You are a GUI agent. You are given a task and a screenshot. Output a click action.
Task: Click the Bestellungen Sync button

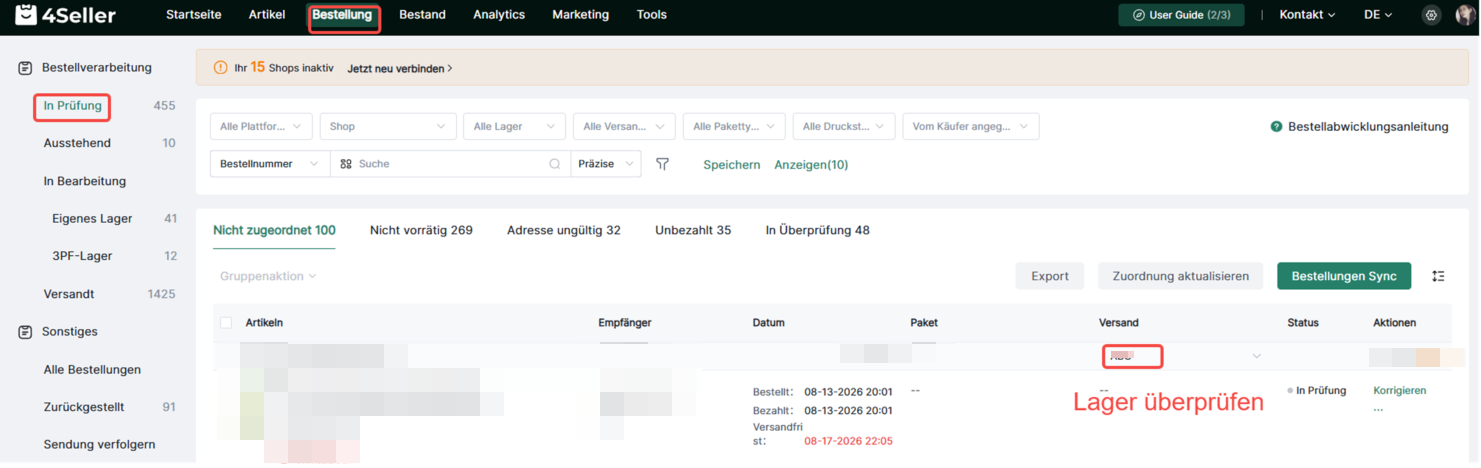pos(1344,276)
